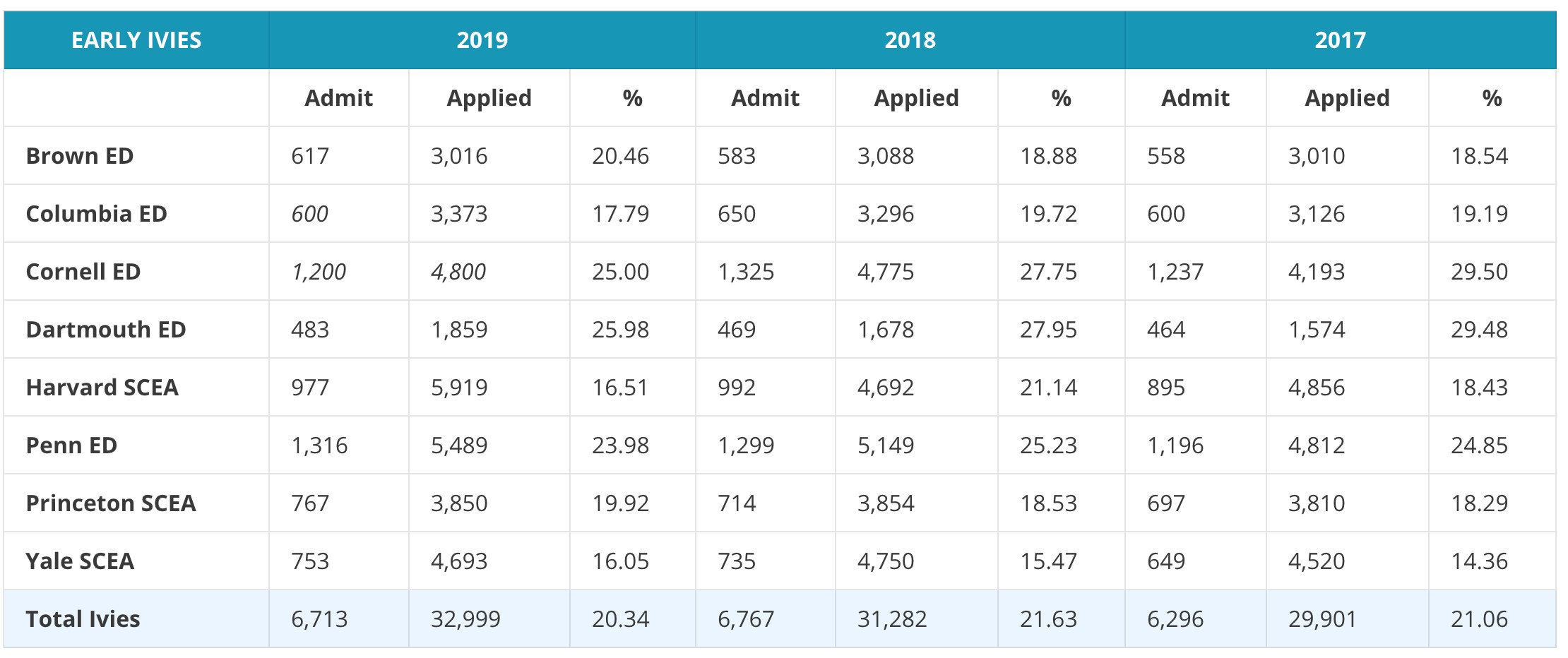This screenshot has height=658, width=1568.
Task: Select Dartmouth 2017 applied value 1,574
Action: (x=1317, y=330)
